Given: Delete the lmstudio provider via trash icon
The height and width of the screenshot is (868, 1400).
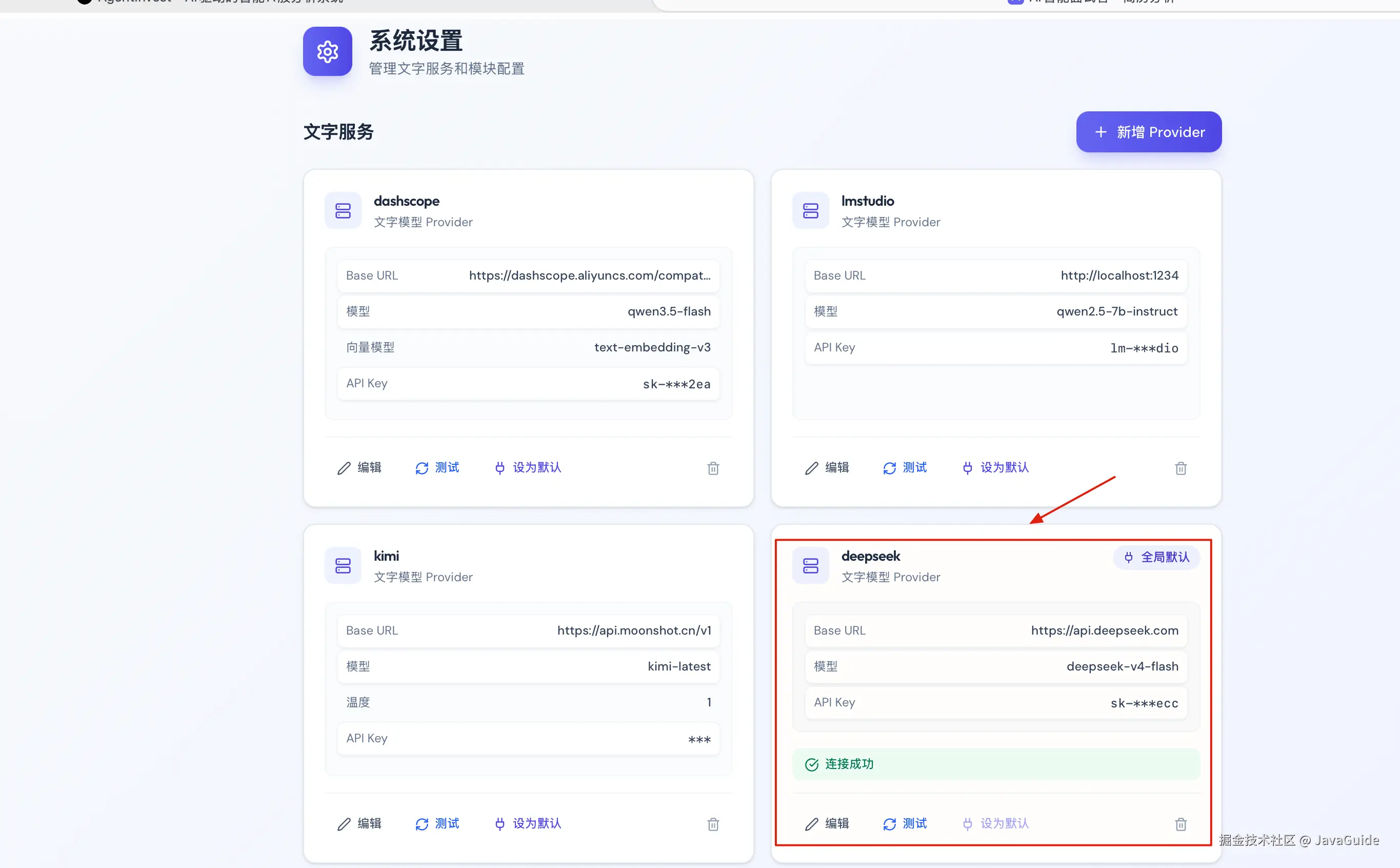Looking at the screenshot, I should 1181,468.
